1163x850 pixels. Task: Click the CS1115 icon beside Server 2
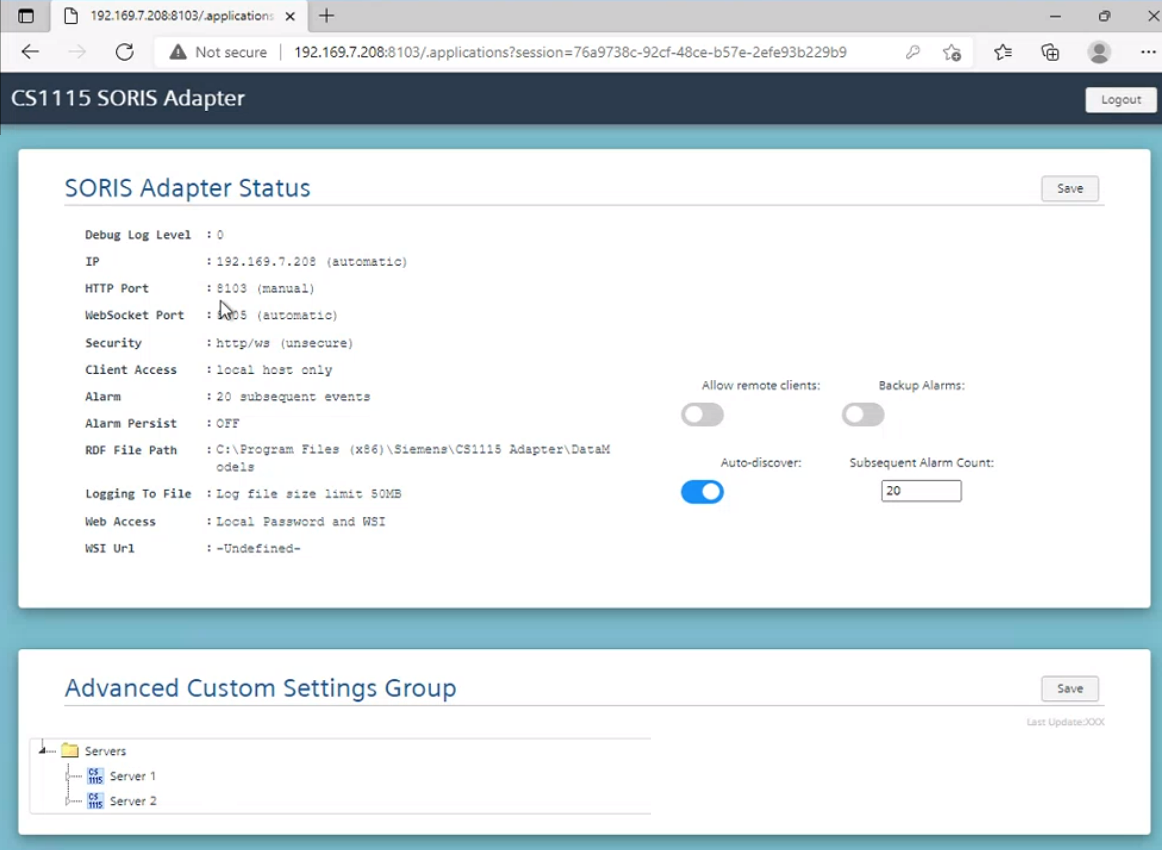[x=94, y=800]
